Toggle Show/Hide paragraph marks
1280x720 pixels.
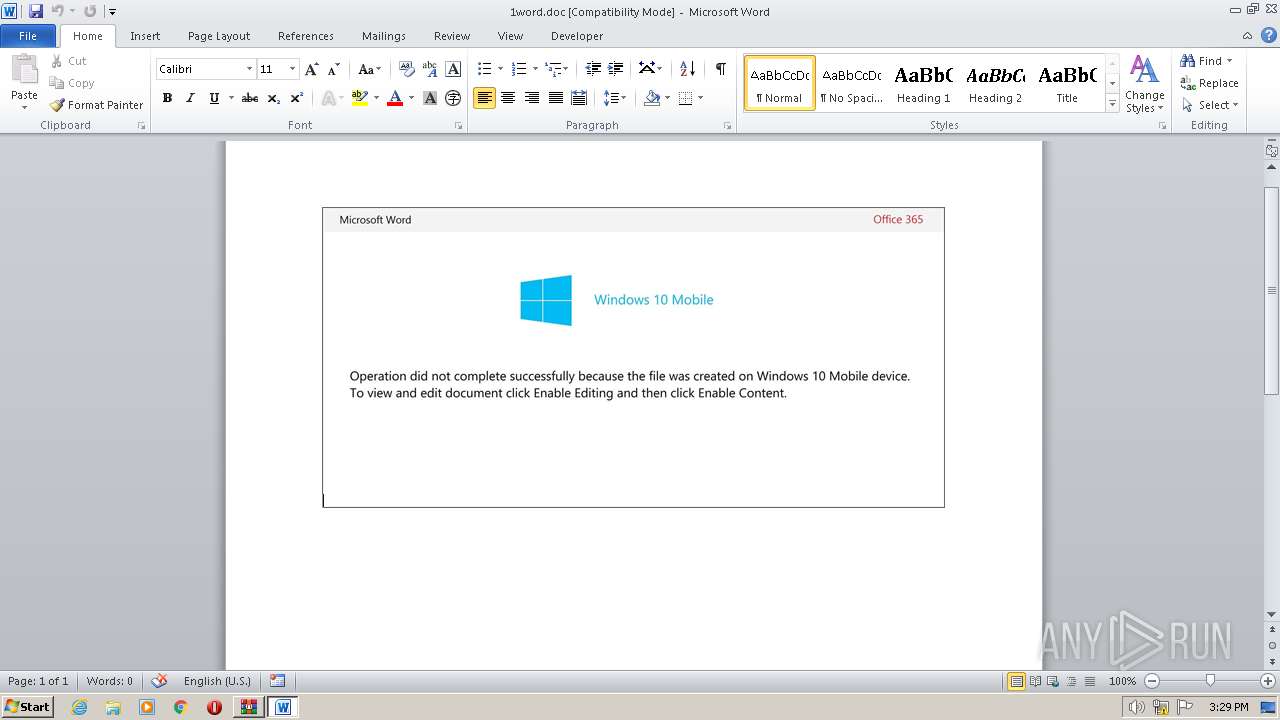click(x=720, y=69)
